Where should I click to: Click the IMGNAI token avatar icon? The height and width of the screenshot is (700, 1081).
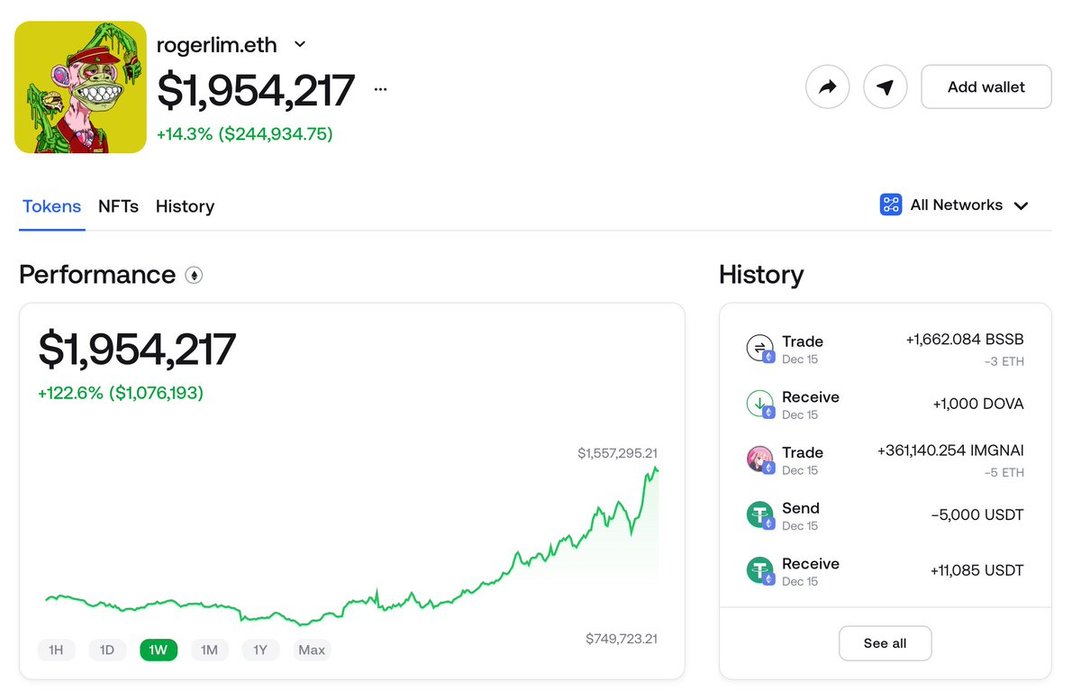coord(760,460)
